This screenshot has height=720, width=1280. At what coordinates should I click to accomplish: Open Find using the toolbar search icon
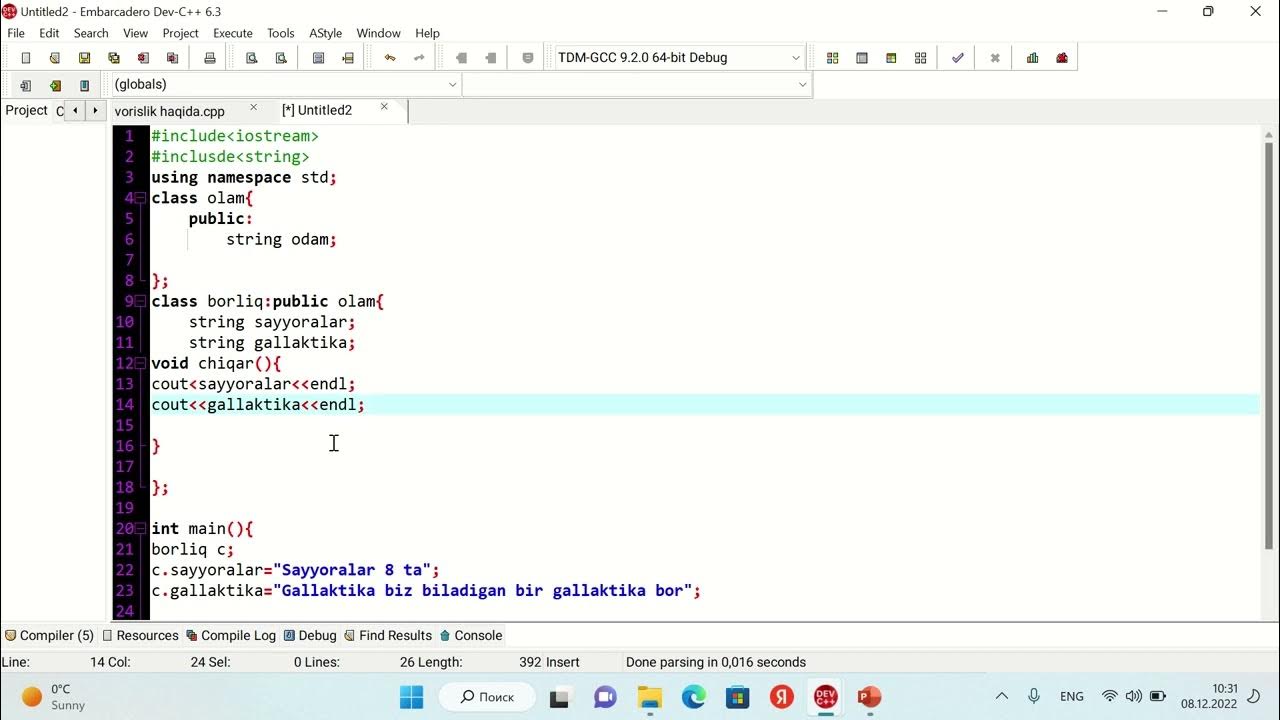(252, 58)
